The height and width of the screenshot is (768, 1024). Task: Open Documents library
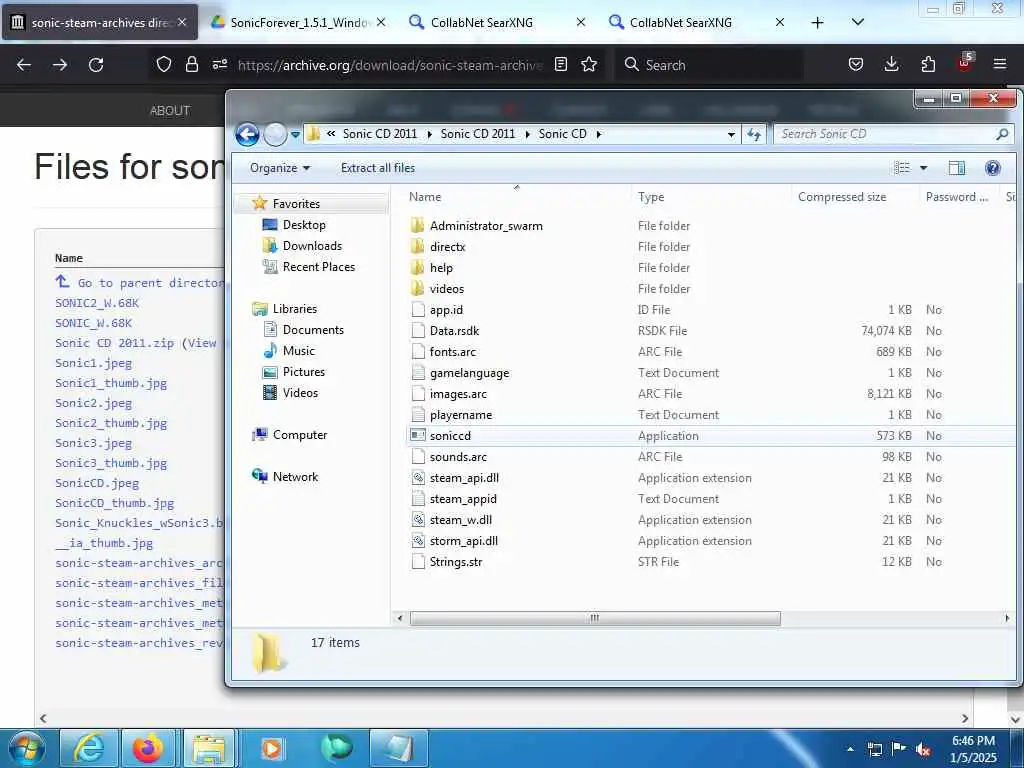[x=313, y=330]
